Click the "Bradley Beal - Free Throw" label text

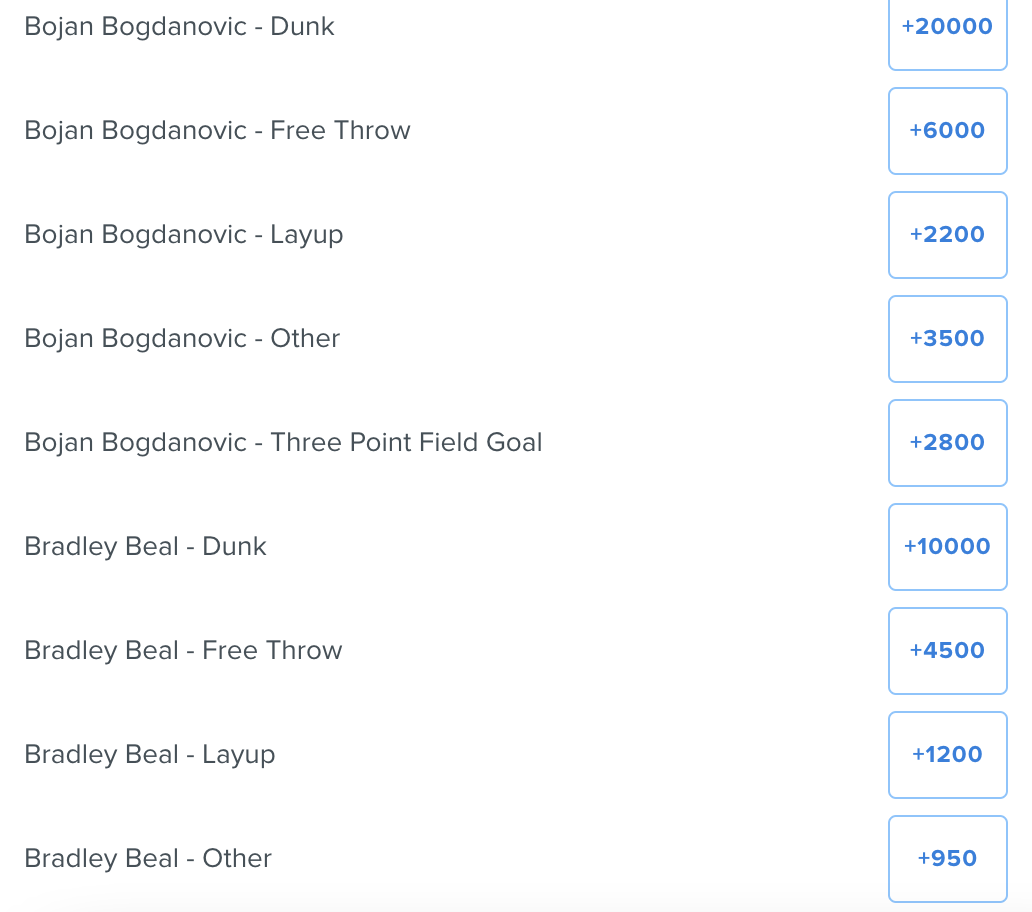tap(183, 650)
